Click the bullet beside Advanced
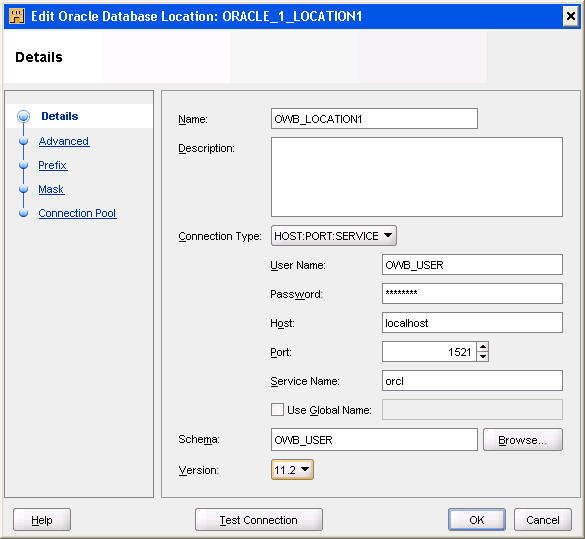Screen dimensions: 585x539 (24, 141)
